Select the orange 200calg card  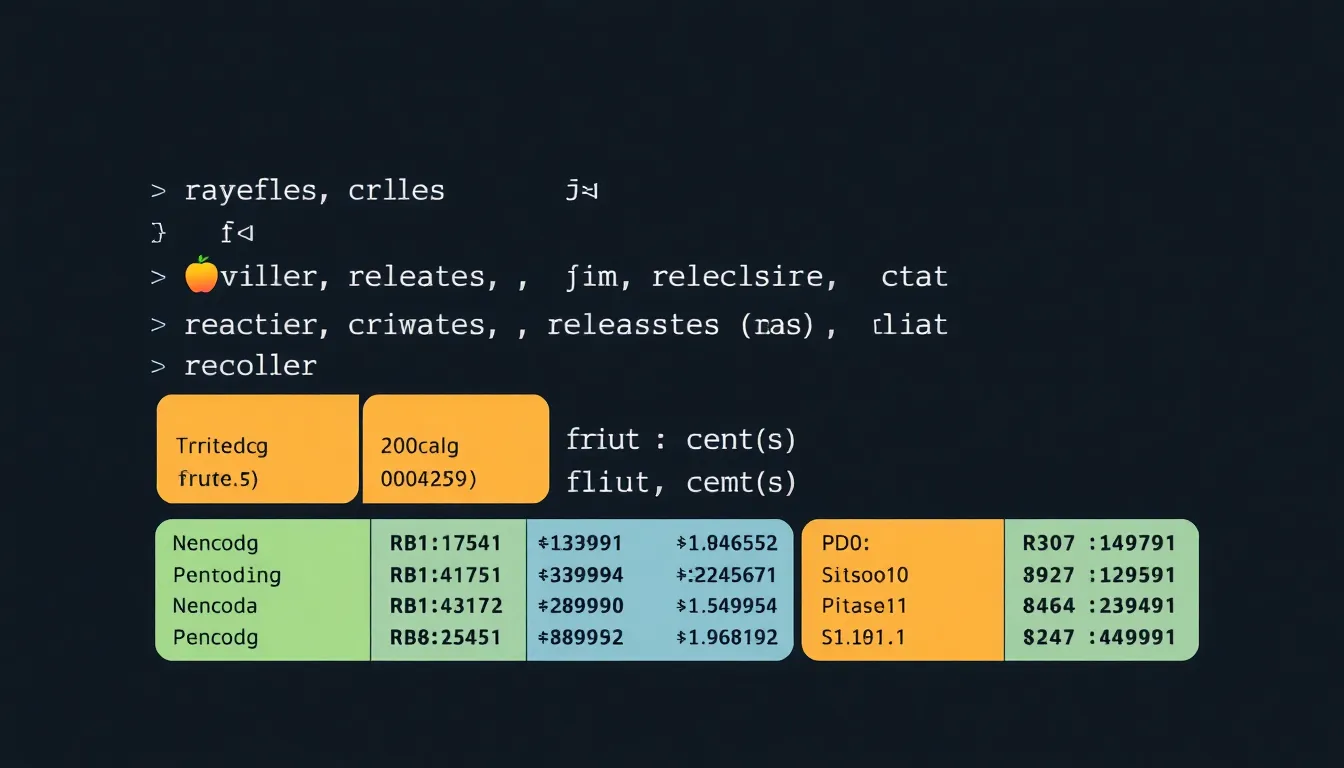pyautogui.click(x=455, y=449)
